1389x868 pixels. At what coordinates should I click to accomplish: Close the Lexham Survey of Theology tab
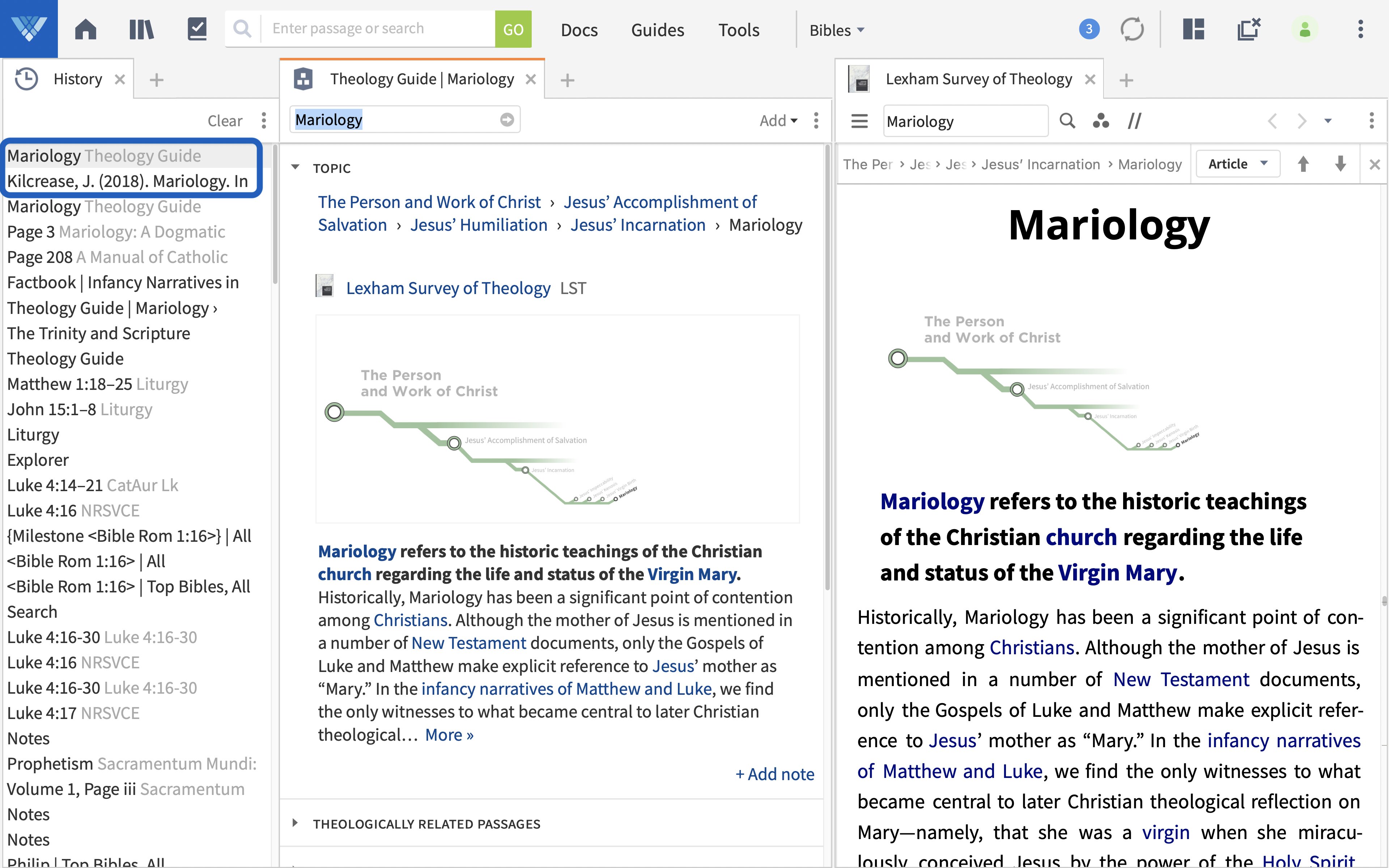click(x=1090, y=79)
